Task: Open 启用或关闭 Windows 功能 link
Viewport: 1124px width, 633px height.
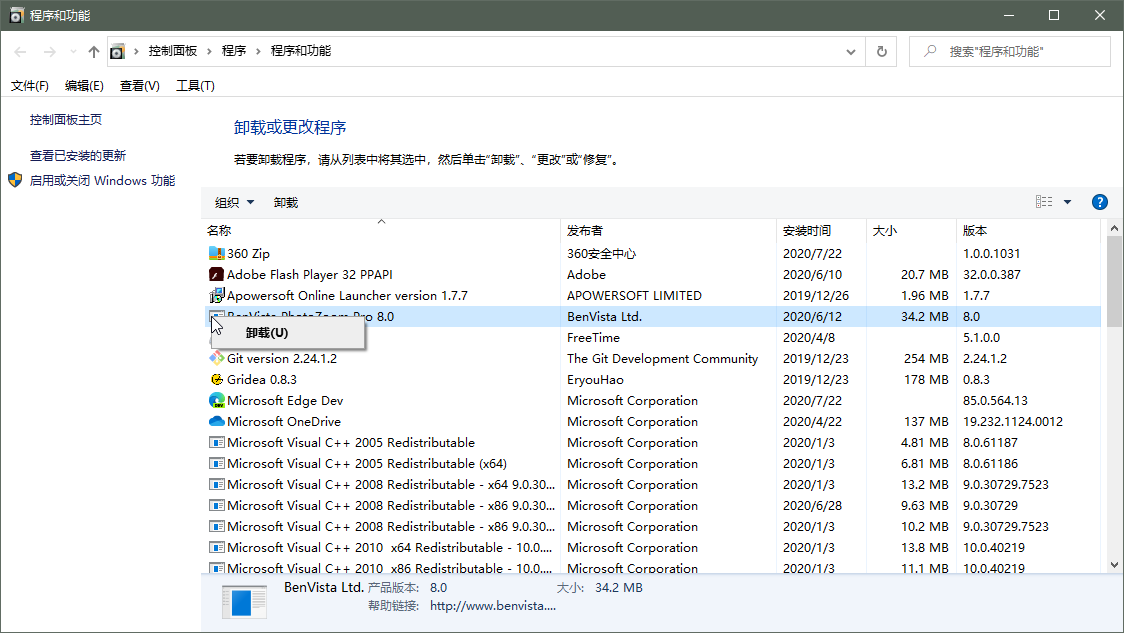Action: coord(102,181)
